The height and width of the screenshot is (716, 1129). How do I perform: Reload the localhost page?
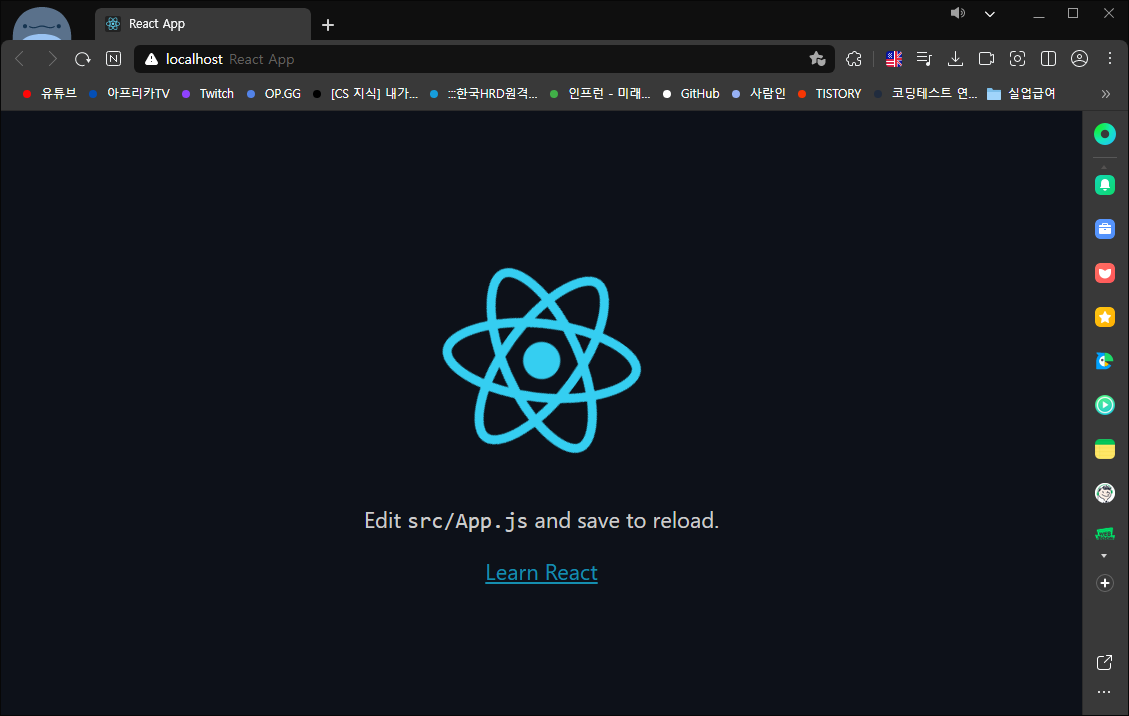tap(83, 59)
